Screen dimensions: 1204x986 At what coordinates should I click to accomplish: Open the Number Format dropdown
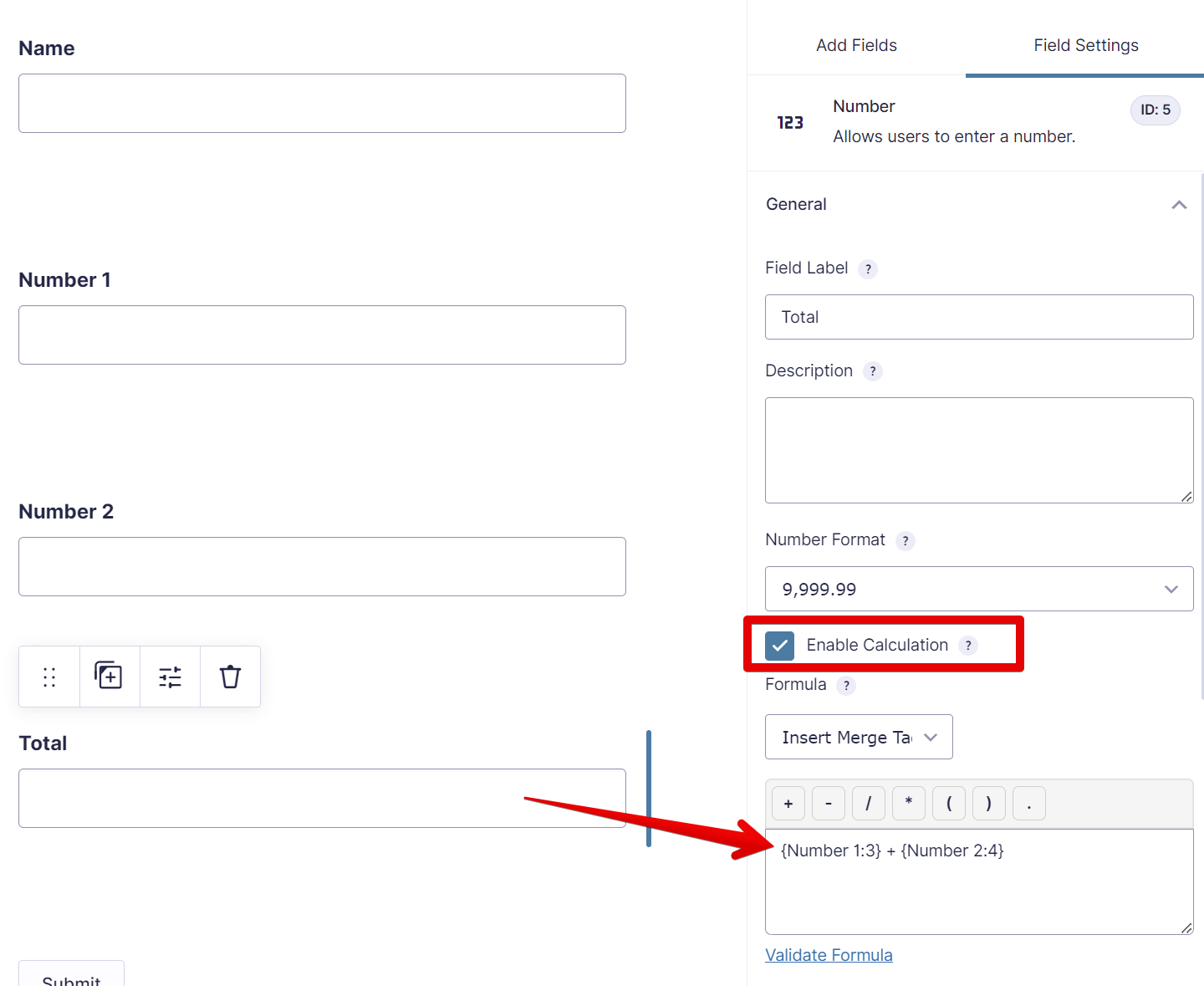coord(979,589)
